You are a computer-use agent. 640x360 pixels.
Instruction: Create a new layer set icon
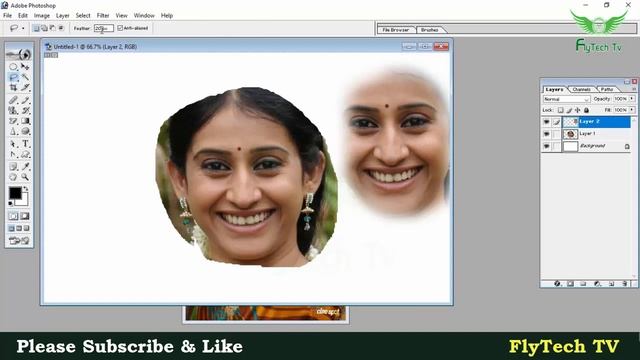583,284
